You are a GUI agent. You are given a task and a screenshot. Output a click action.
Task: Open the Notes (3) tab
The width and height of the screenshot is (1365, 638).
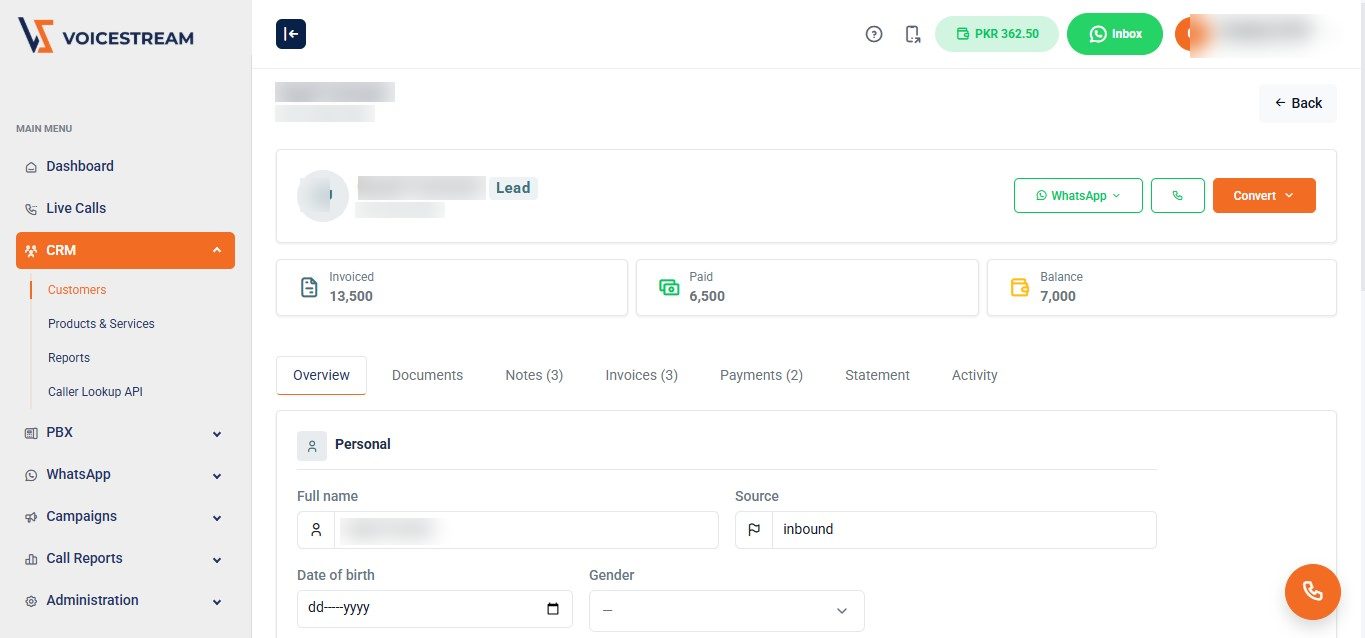534,375
